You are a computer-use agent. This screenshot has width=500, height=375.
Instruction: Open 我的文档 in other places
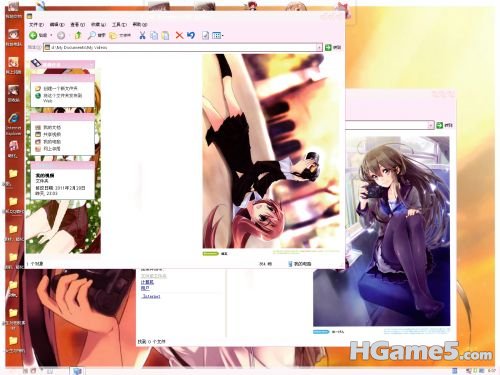(52, 127)
